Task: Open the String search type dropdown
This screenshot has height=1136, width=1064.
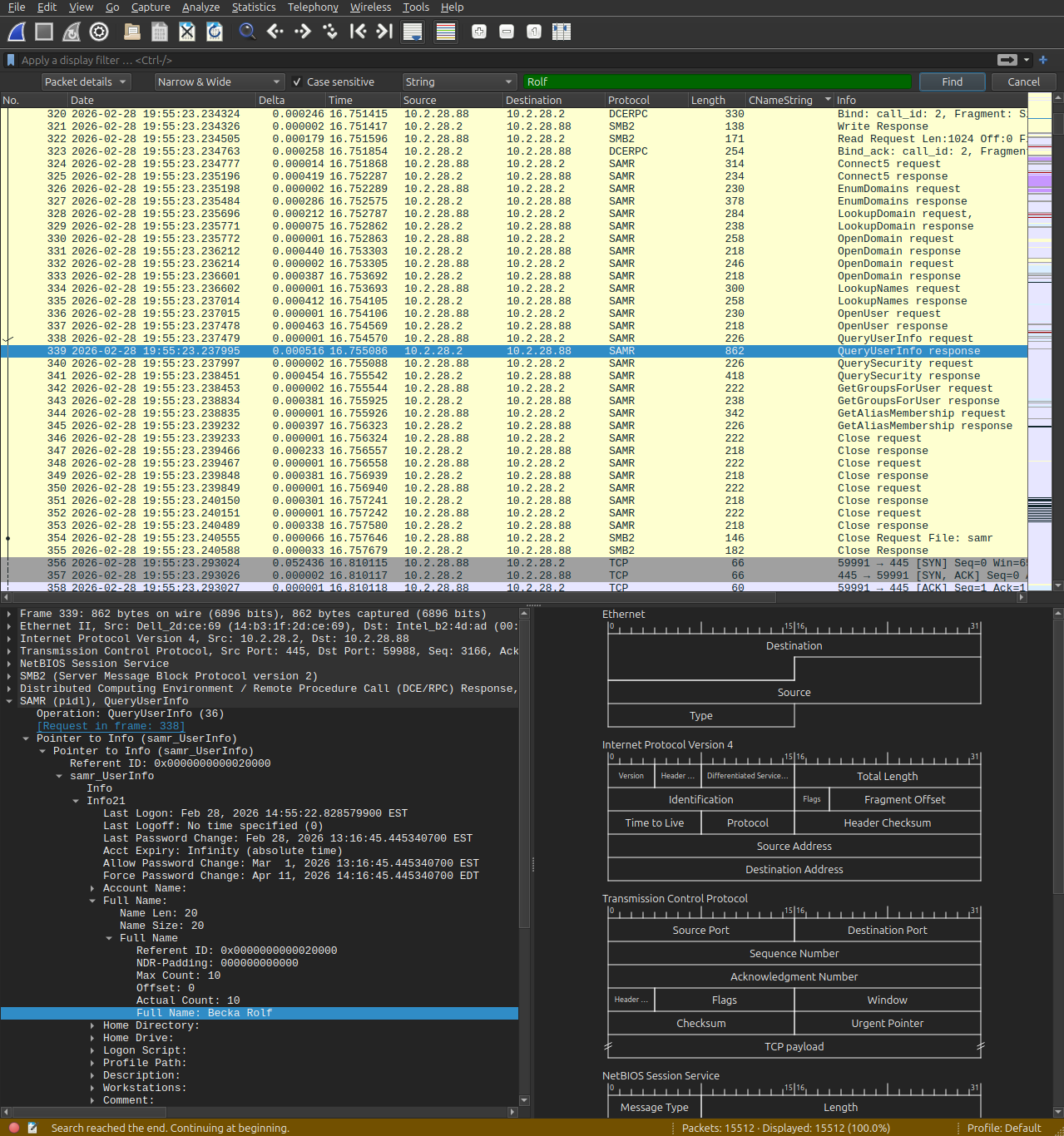Action: pos(459,82)
